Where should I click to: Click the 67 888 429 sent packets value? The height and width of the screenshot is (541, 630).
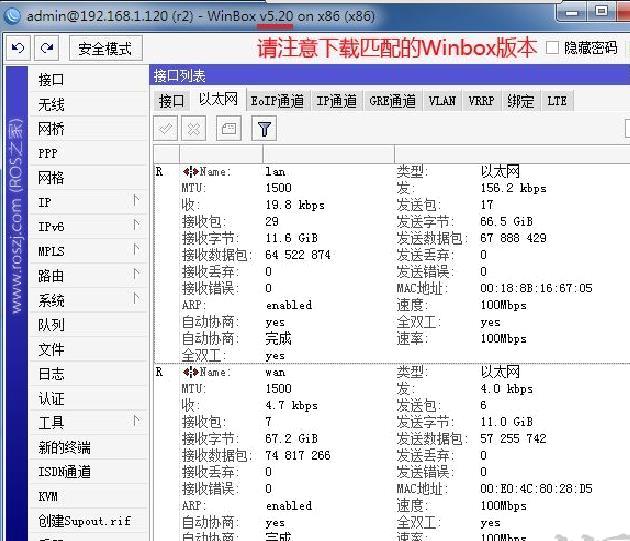[x=513, y=238]
